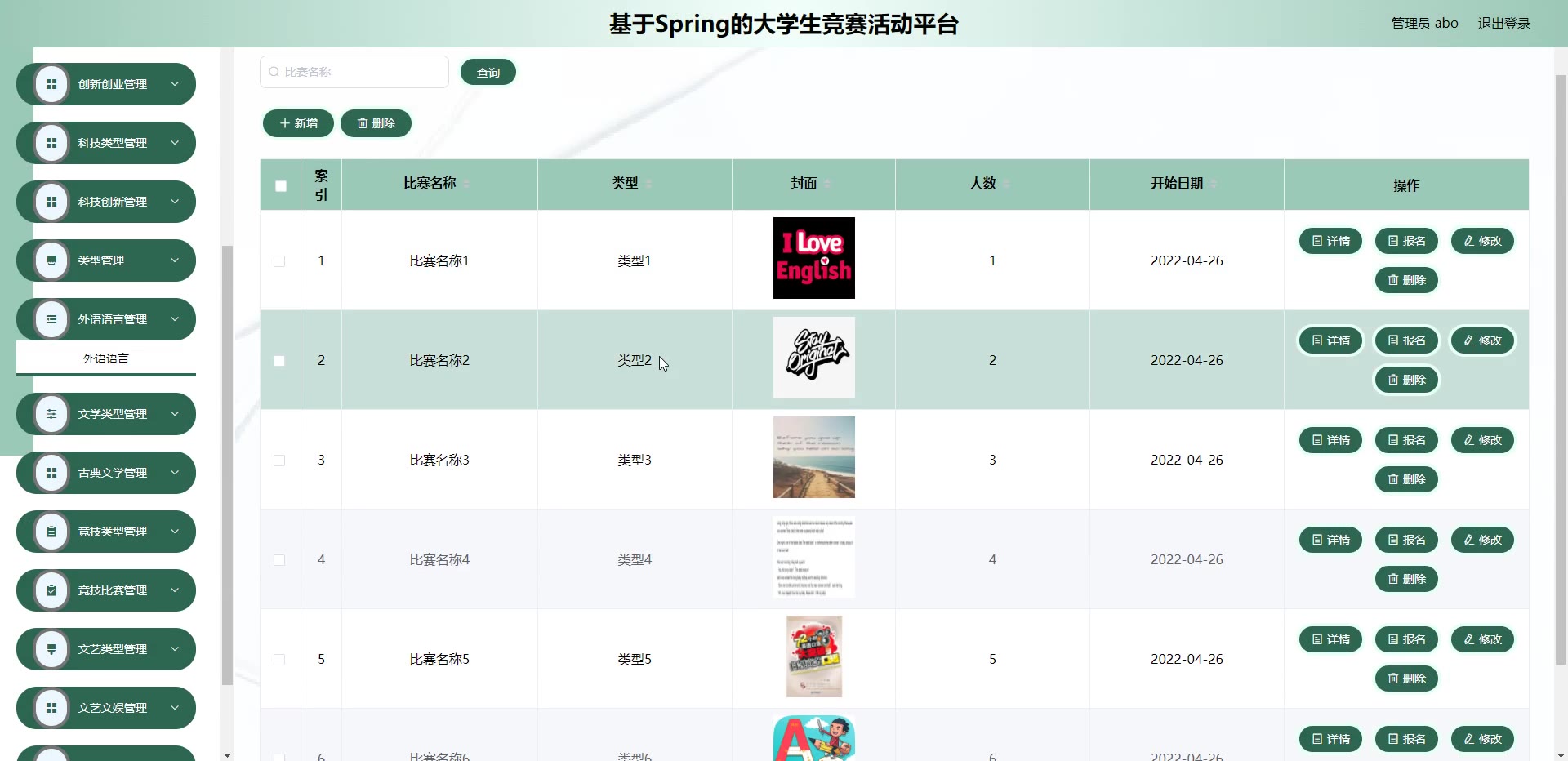Viewport: 1568px width, 761px height.
Task: Click the 文学类型管理 sliders icon
Action: coord(51,414)
